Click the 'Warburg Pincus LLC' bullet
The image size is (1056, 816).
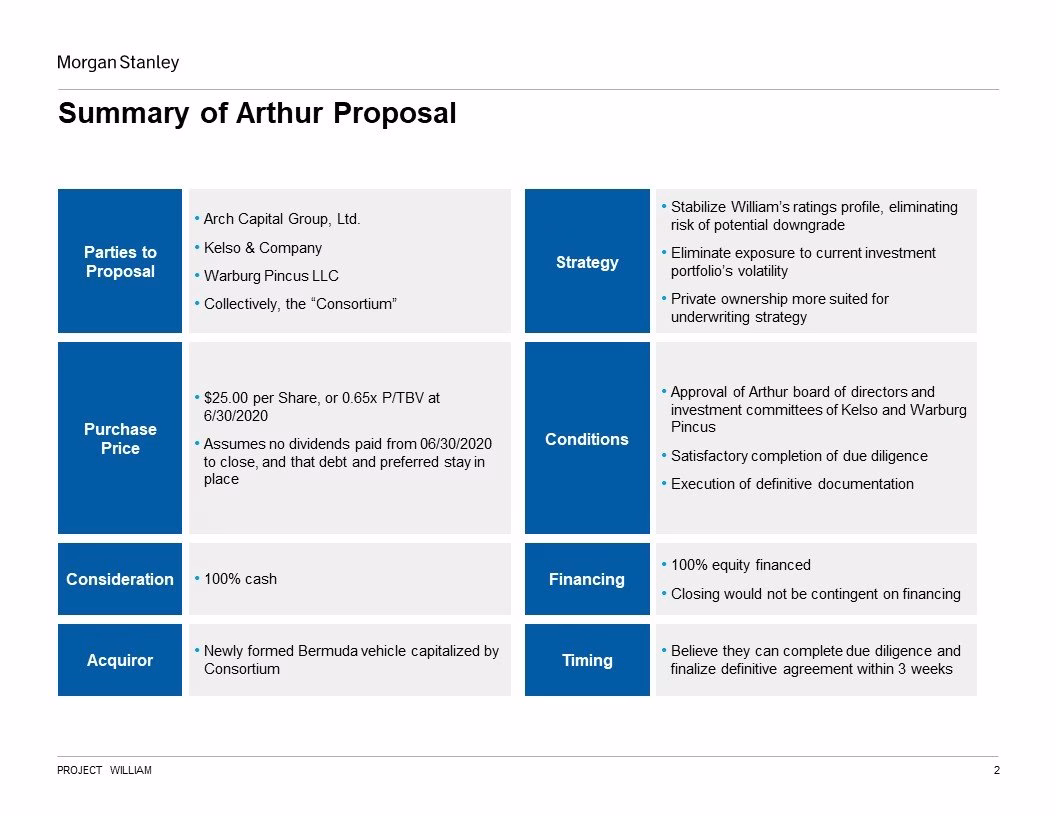[x=271, y=276]
